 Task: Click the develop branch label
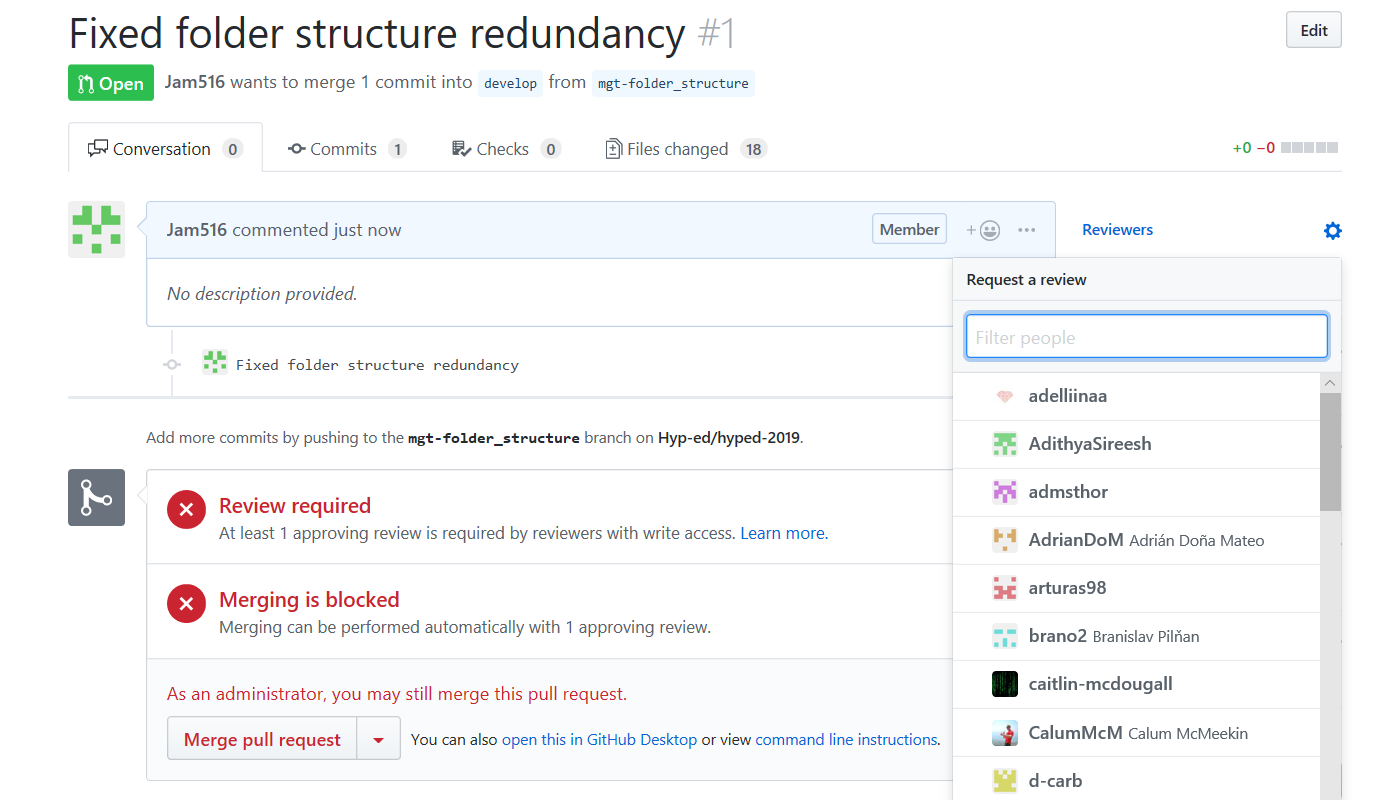(510, 83)
